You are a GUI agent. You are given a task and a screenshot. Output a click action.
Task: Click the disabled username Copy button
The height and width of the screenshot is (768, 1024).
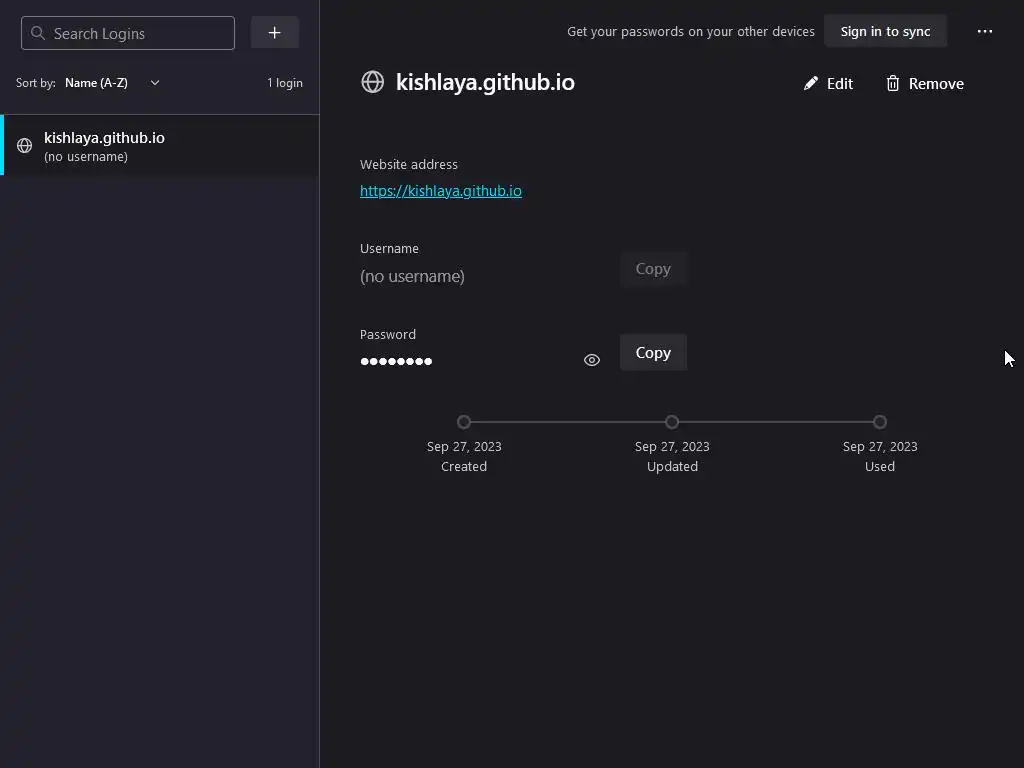(653, 269)
